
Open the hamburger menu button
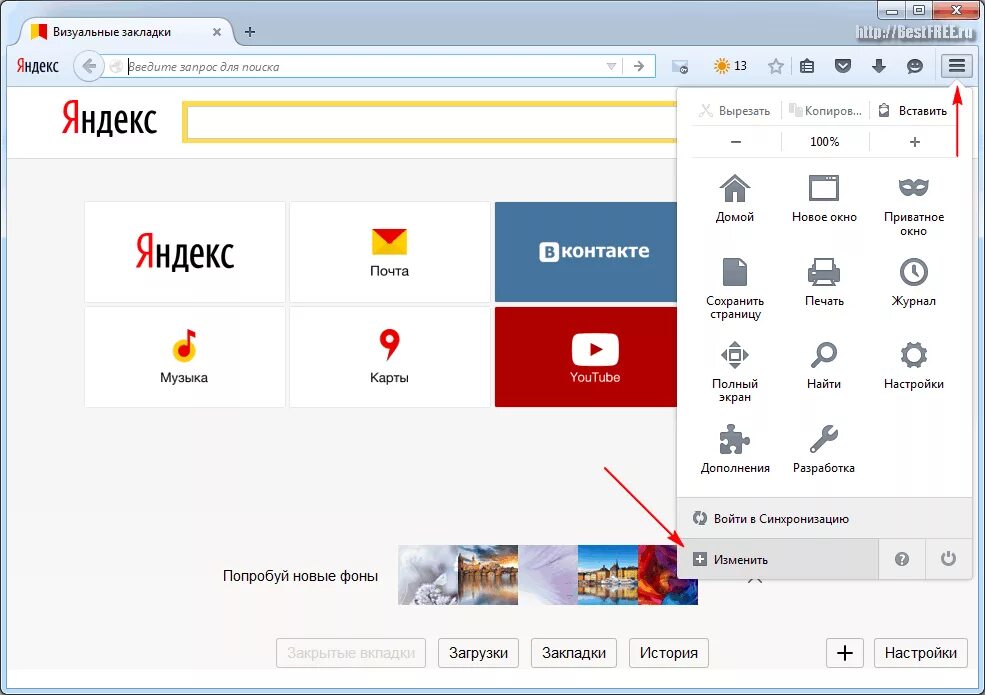956,65
